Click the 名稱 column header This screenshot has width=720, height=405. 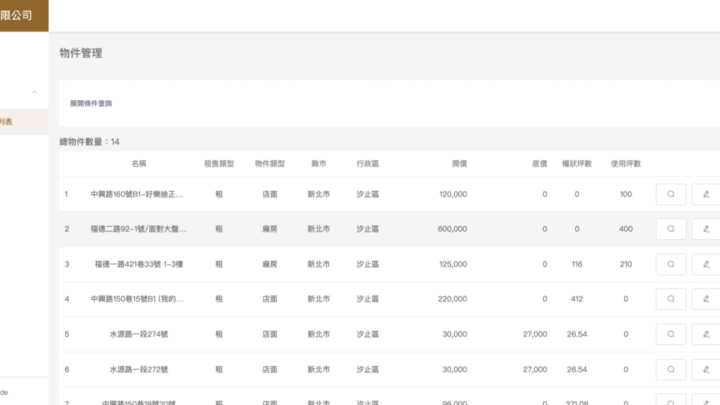coord(138,163)
